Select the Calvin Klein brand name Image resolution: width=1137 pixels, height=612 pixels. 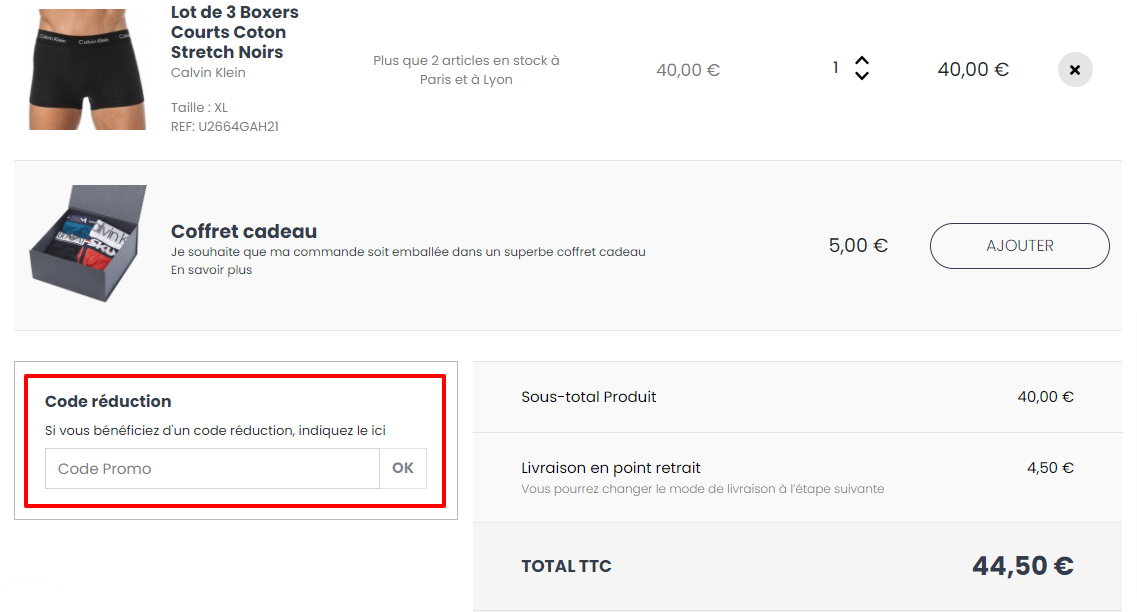click(208, 73)
